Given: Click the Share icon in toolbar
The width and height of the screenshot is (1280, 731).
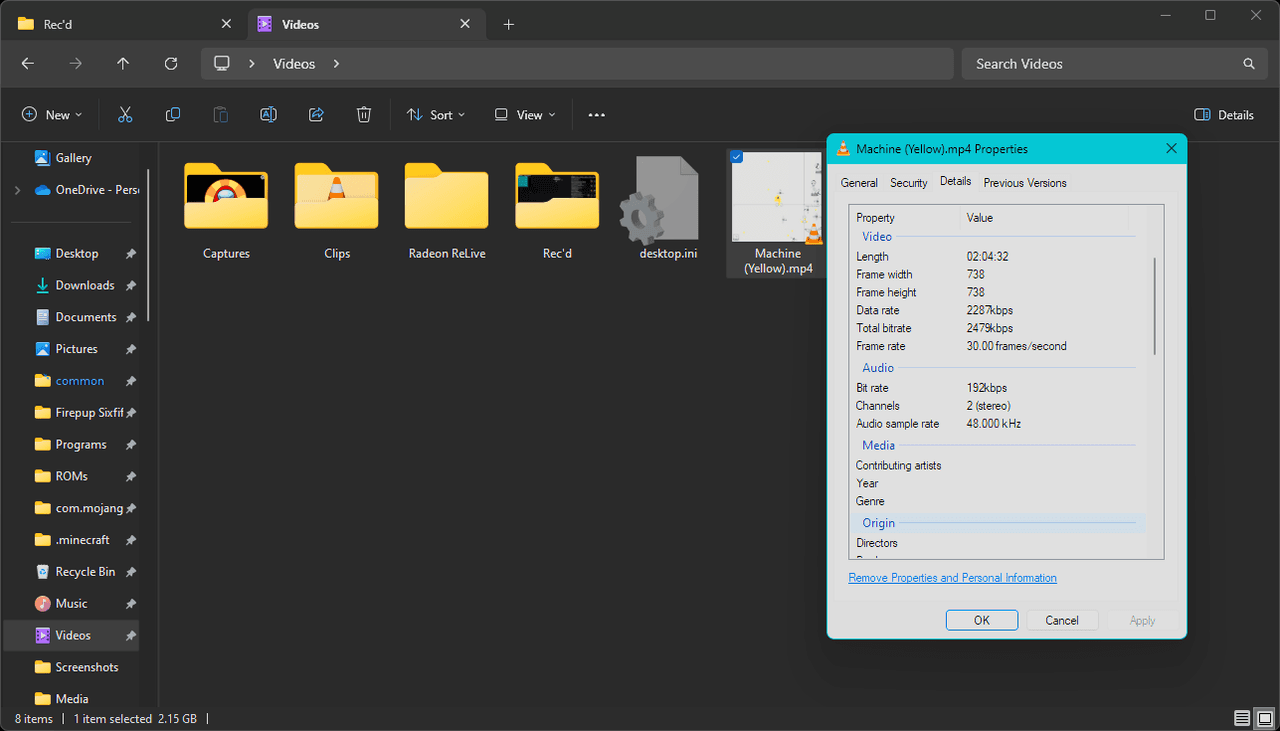Looking at the screenshot, I should pyautogui.click(x=316, y=115).
